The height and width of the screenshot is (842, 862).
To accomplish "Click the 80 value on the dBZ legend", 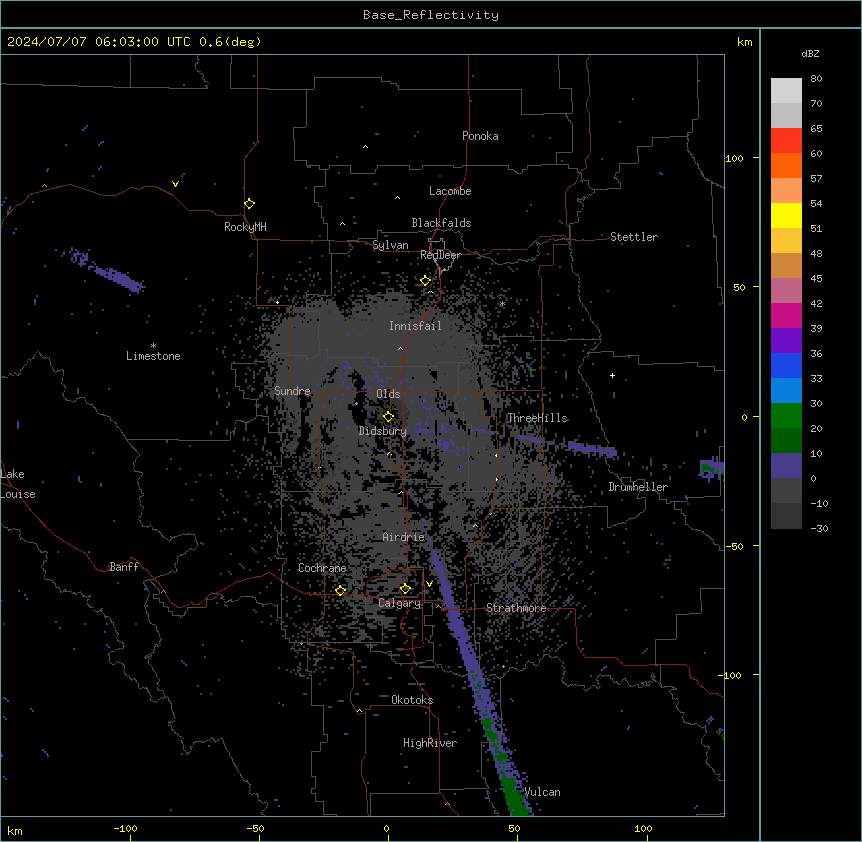I will point(816,79).
